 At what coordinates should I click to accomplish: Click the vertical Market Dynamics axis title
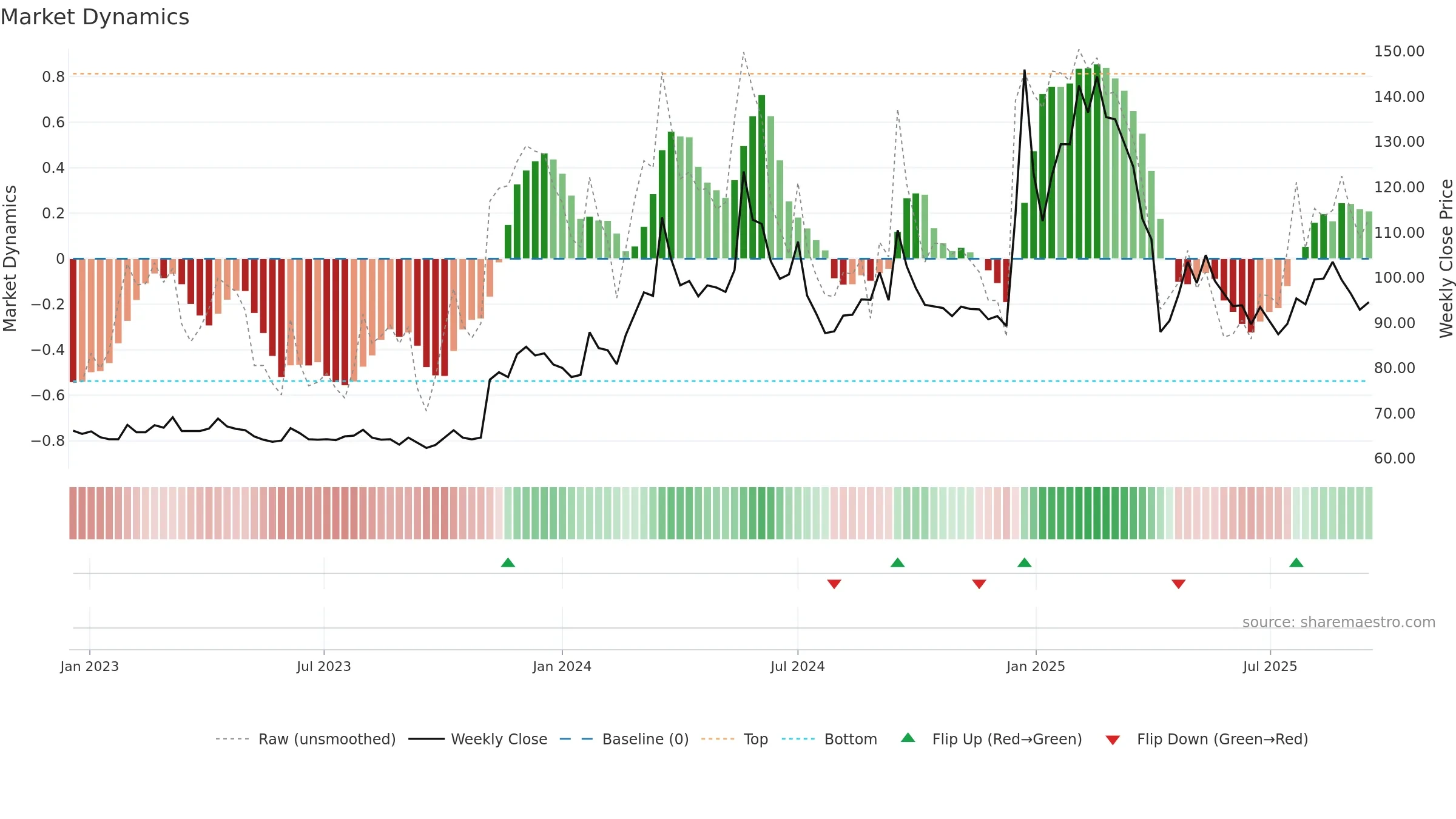tap(10, 258)
